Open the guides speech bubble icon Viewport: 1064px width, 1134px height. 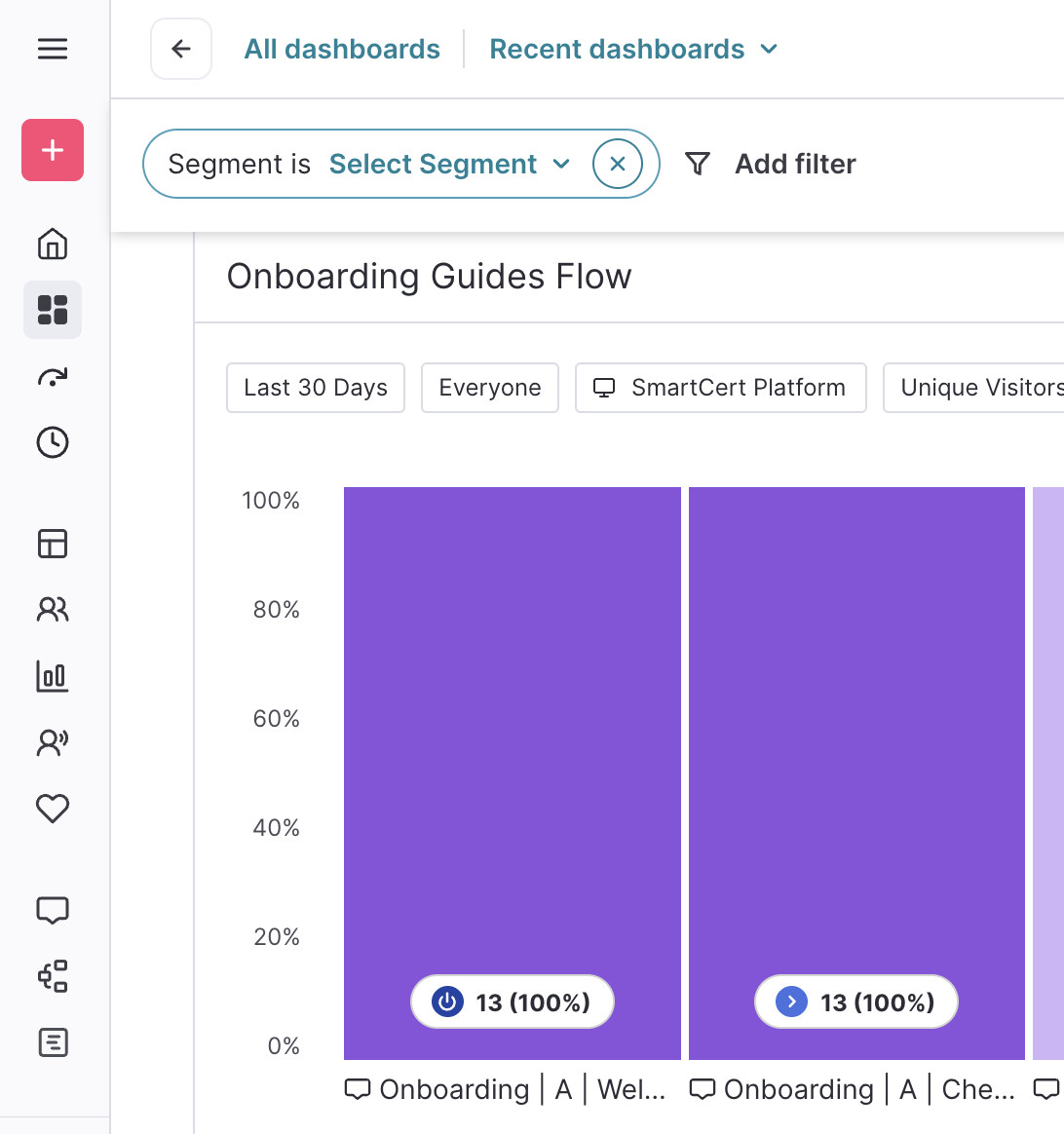[x=53, y=910]
